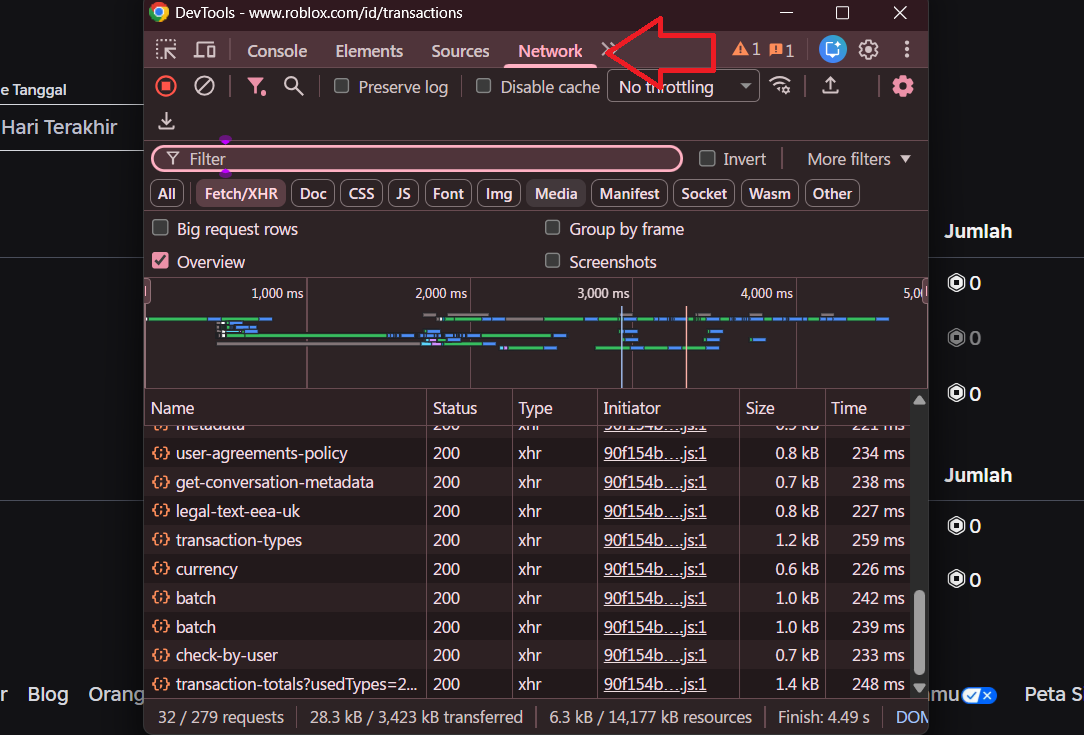Expand the More filters menu
The image size is (1084, 735).
pos(857,158)
